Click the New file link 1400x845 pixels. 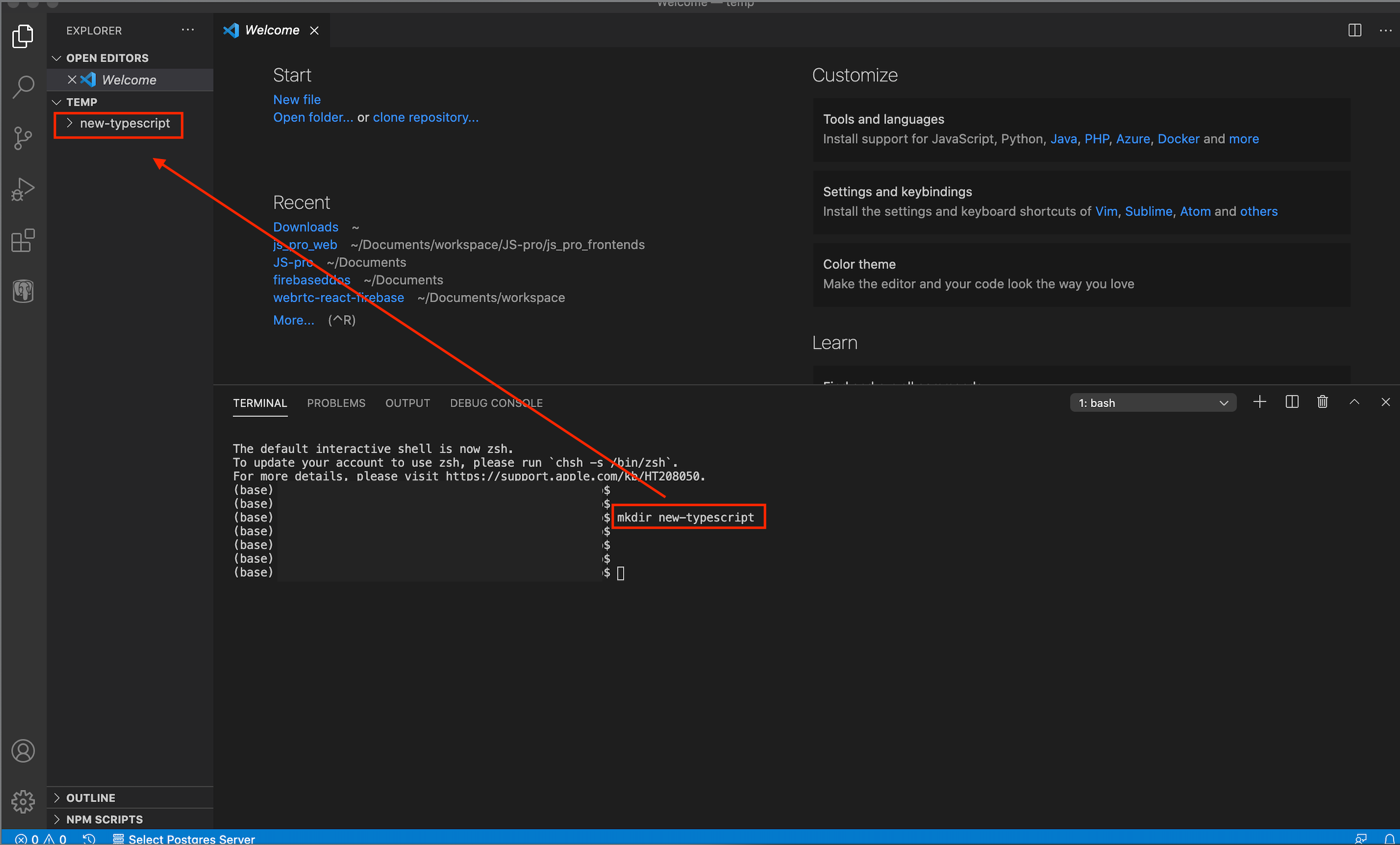pyautogui.click(x=296, y=99)
